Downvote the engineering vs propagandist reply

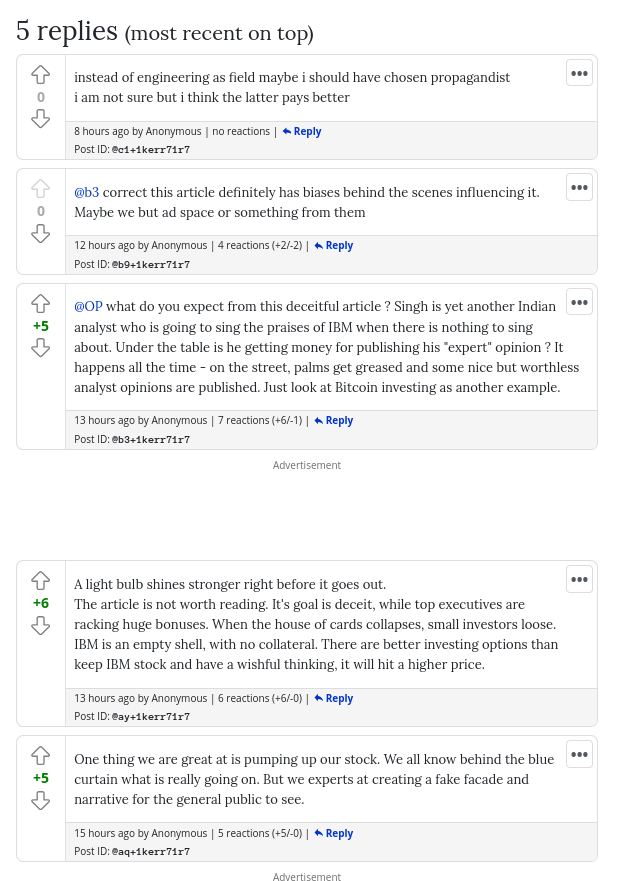coord(40,119)
